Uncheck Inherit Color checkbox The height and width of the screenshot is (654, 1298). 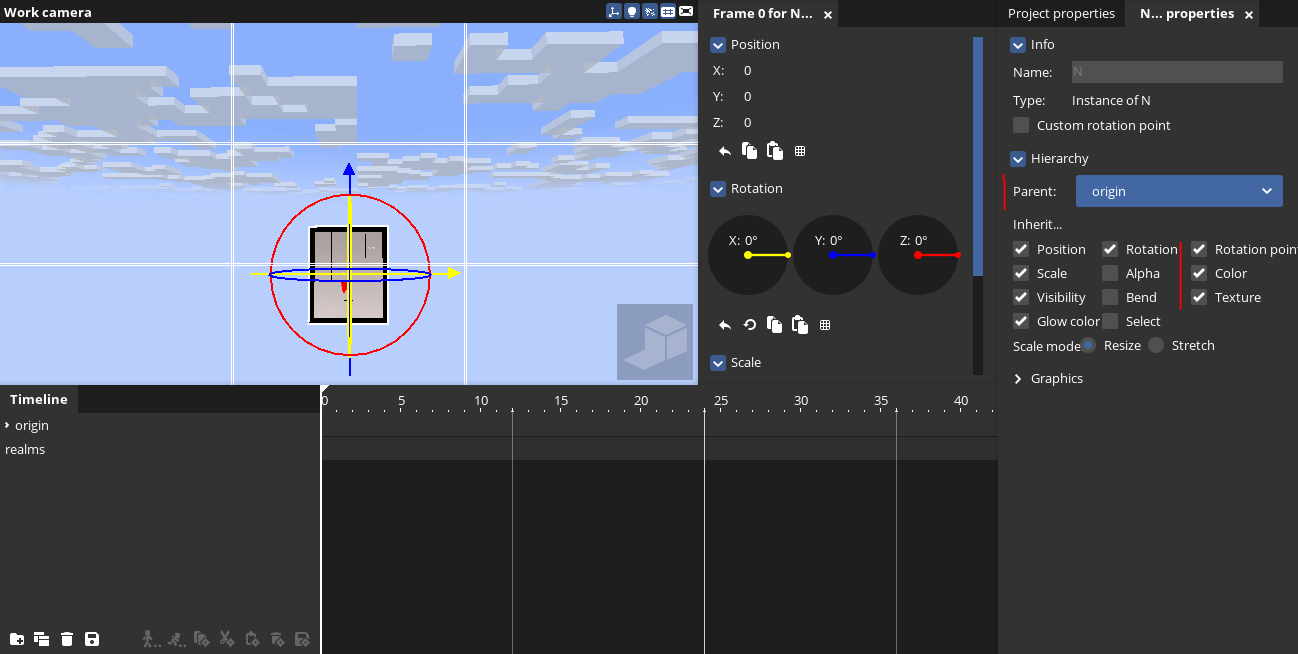click(1199, 273)
